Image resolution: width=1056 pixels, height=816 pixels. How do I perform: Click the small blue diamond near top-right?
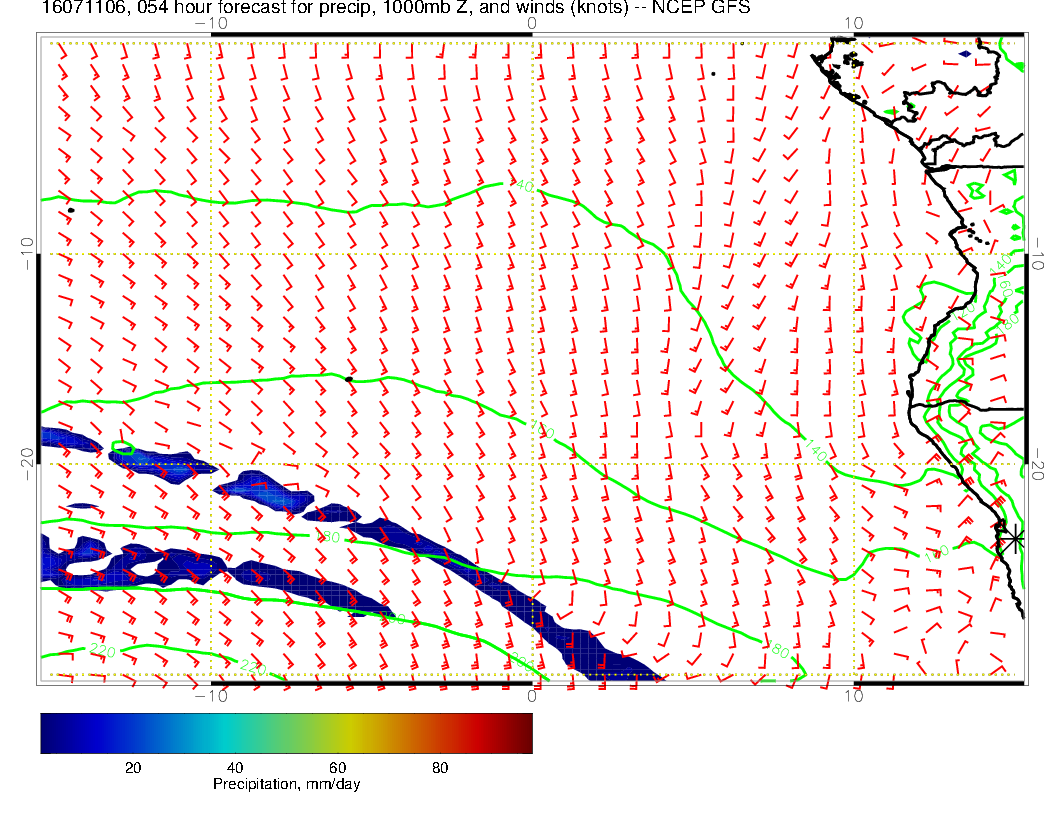click(x=965, y=54)
